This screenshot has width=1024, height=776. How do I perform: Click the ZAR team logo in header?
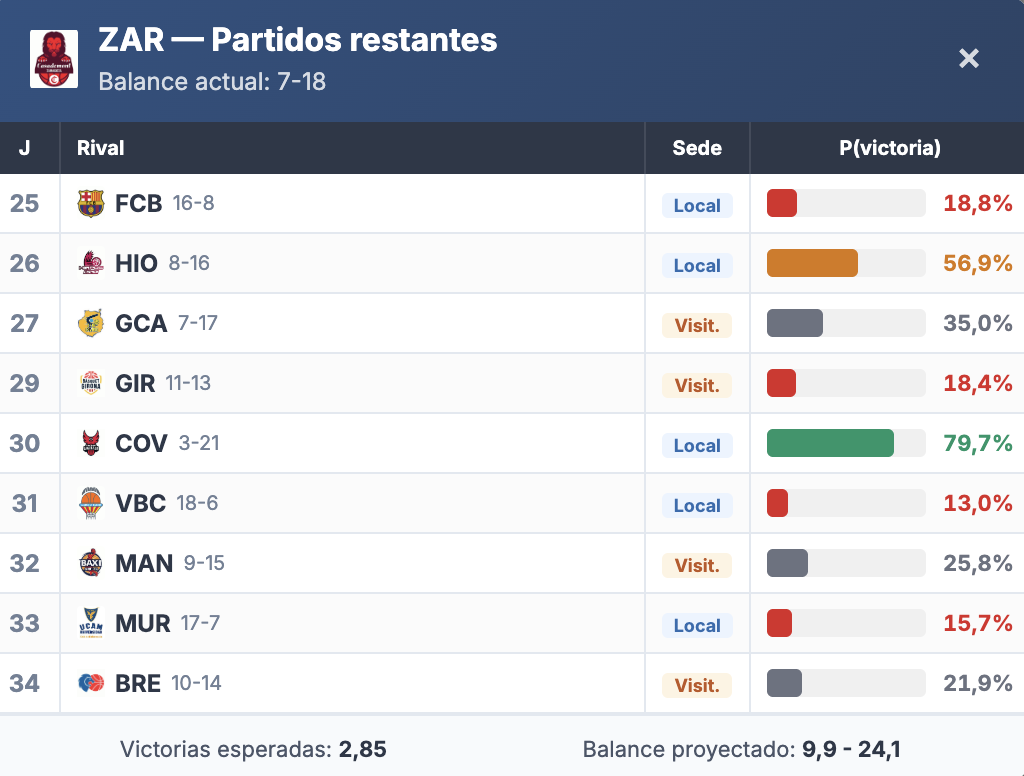pos(54,59)
